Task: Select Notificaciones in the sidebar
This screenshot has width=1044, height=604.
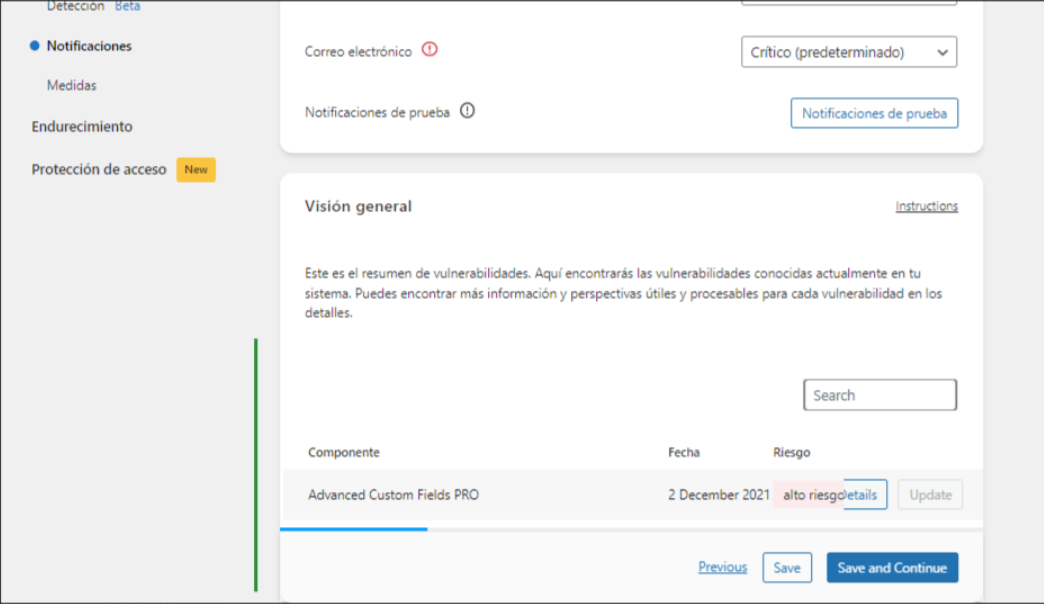Action: point(89,46)
